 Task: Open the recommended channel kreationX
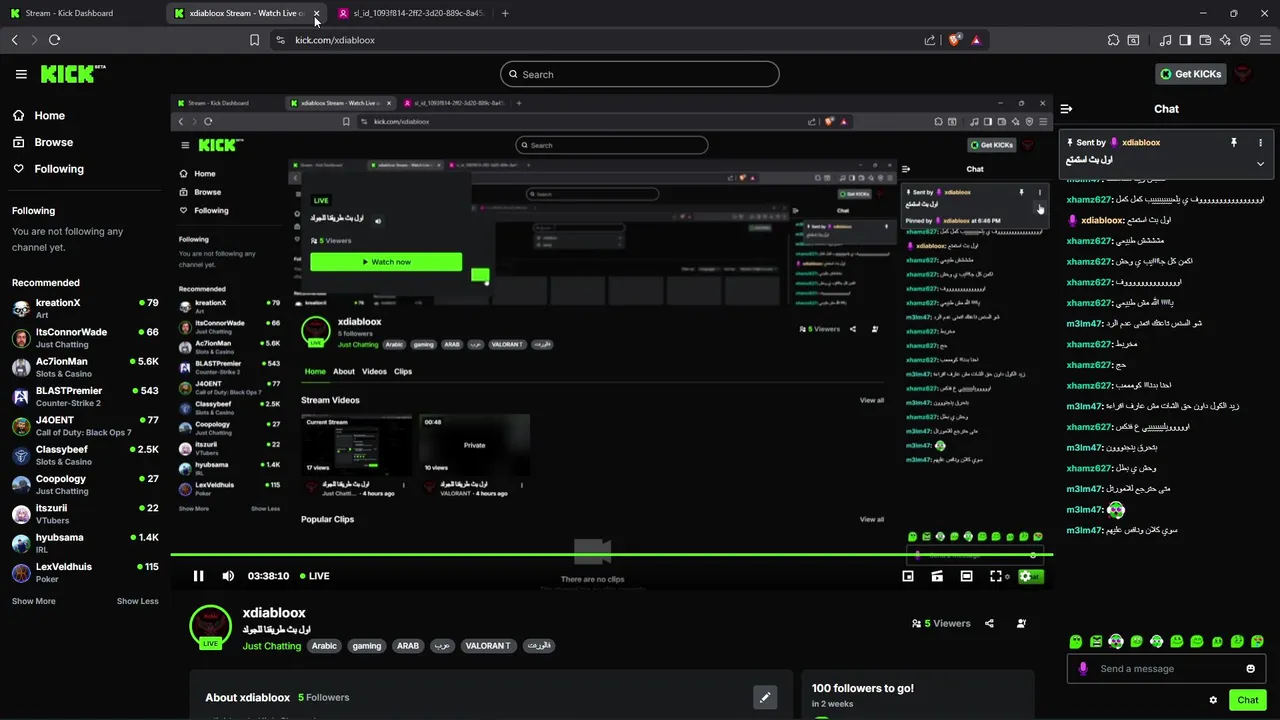pos(85,308)
